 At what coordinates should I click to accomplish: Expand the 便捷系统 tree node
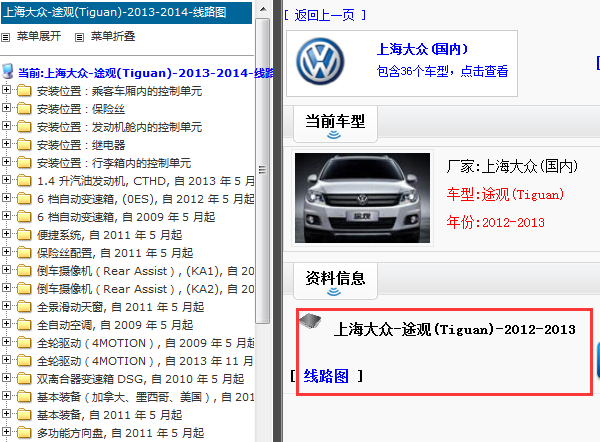(x=6, y=233)
